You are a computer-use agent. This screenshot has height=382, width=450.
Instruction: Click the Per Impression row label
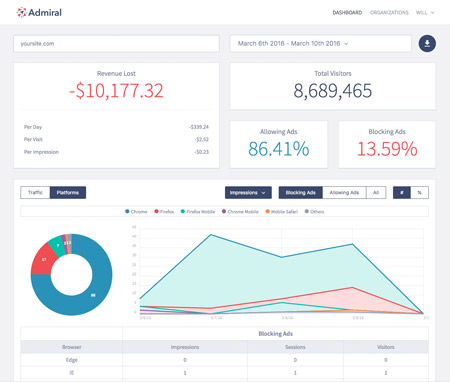tap(41, 152)
